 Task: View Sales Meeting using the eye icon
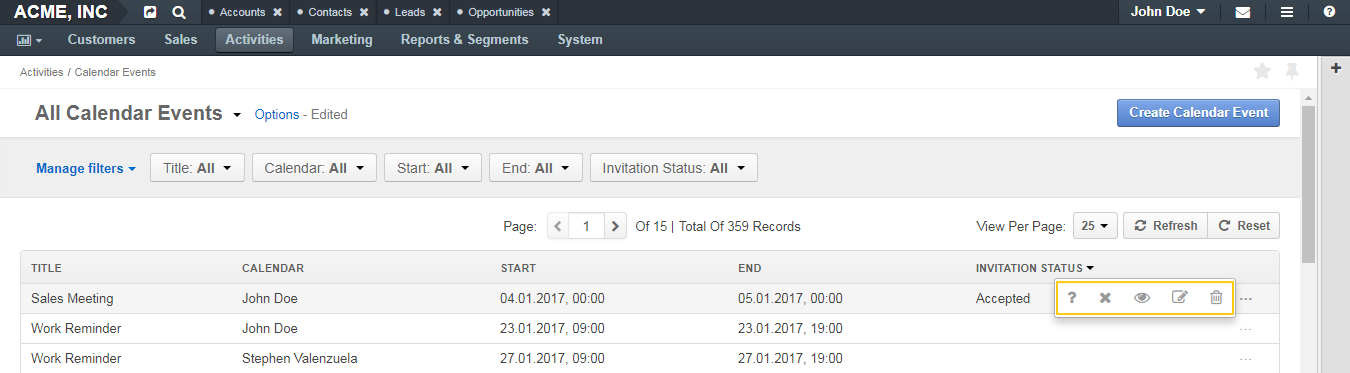(1142, 298)
